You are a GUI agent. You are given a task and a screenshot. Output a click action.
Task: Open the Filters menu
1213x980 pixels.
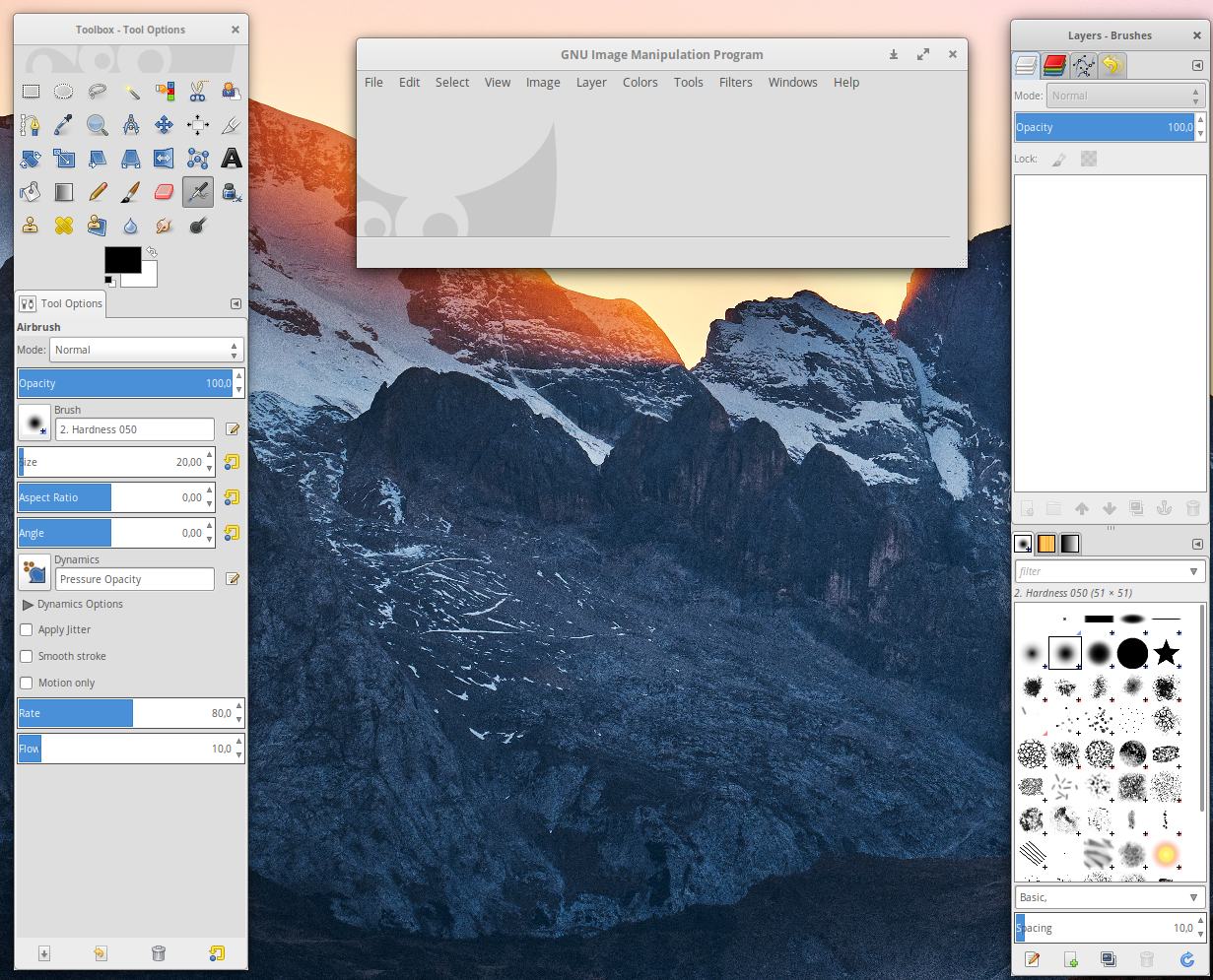735,83
